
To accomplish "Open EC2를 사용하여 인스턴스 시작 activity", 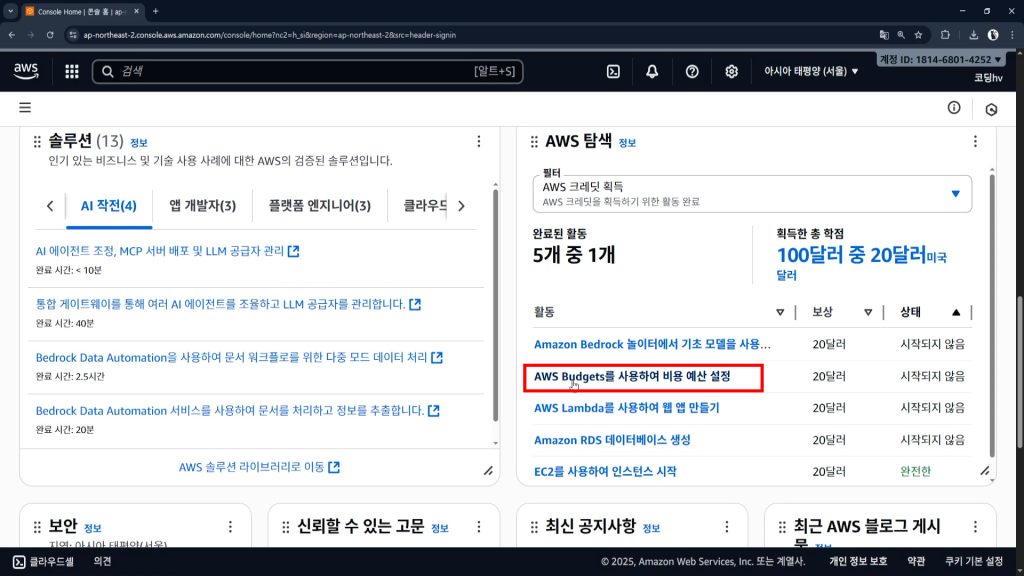I will point(605,471).
